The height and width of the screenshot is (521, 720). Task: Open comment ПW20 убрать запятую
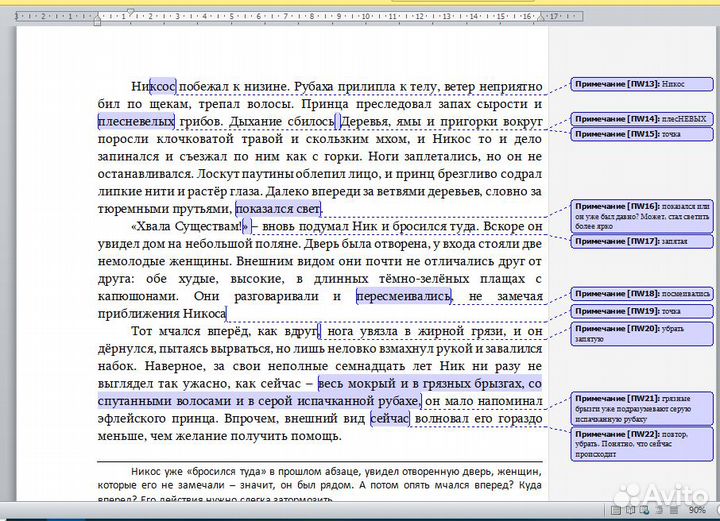pyautogui.click(x=642, y=334)
